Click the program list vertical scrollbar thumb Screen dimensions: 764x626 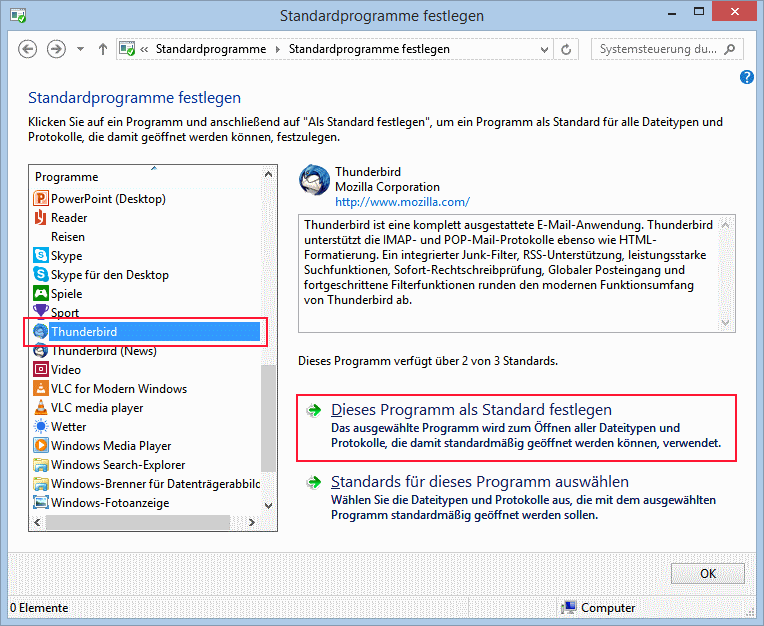click(x=268, y=418)
